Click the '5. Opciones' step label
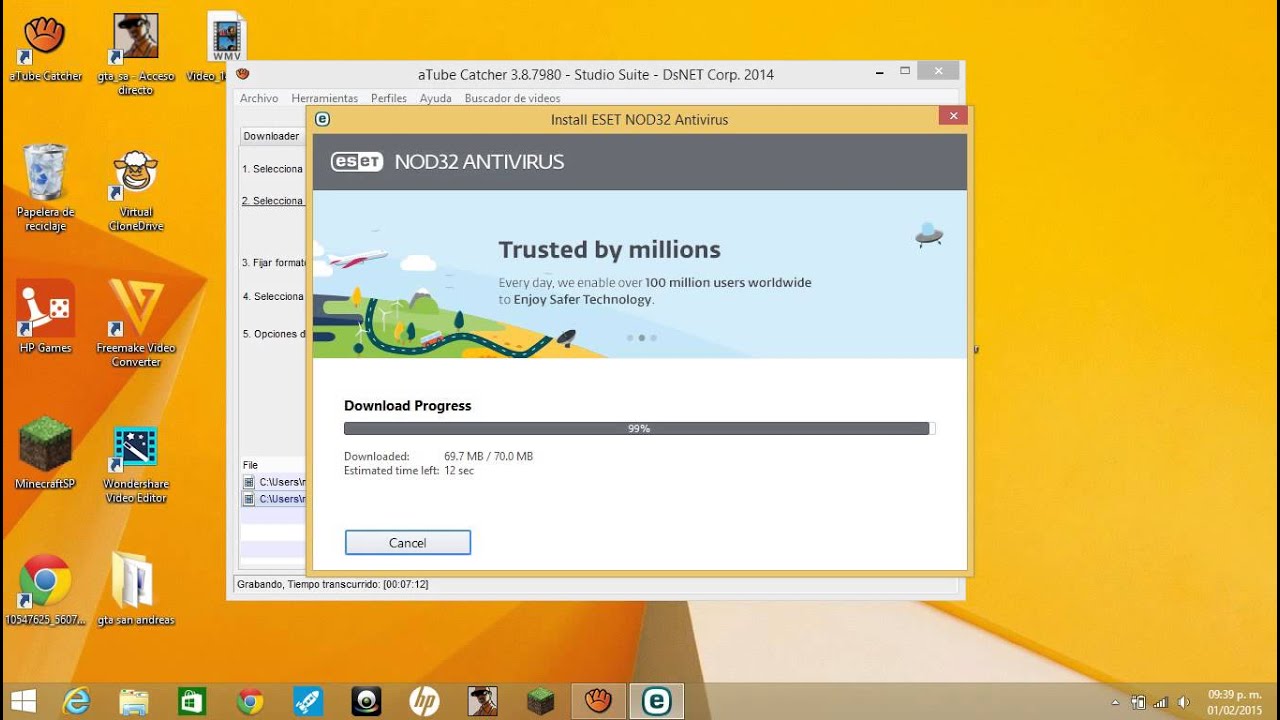 point(273,334)
